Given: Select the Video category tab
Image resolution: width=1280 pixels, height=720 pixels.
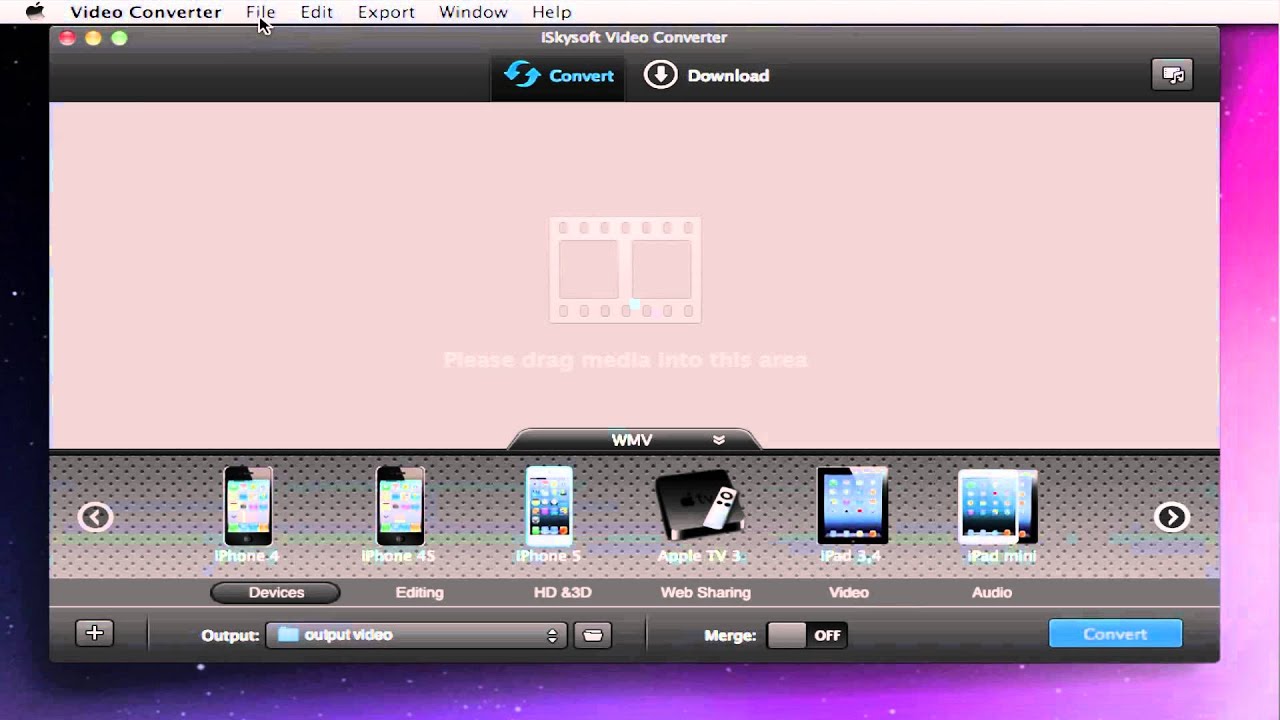Looking at the screenshot, I should coord(848,592).
